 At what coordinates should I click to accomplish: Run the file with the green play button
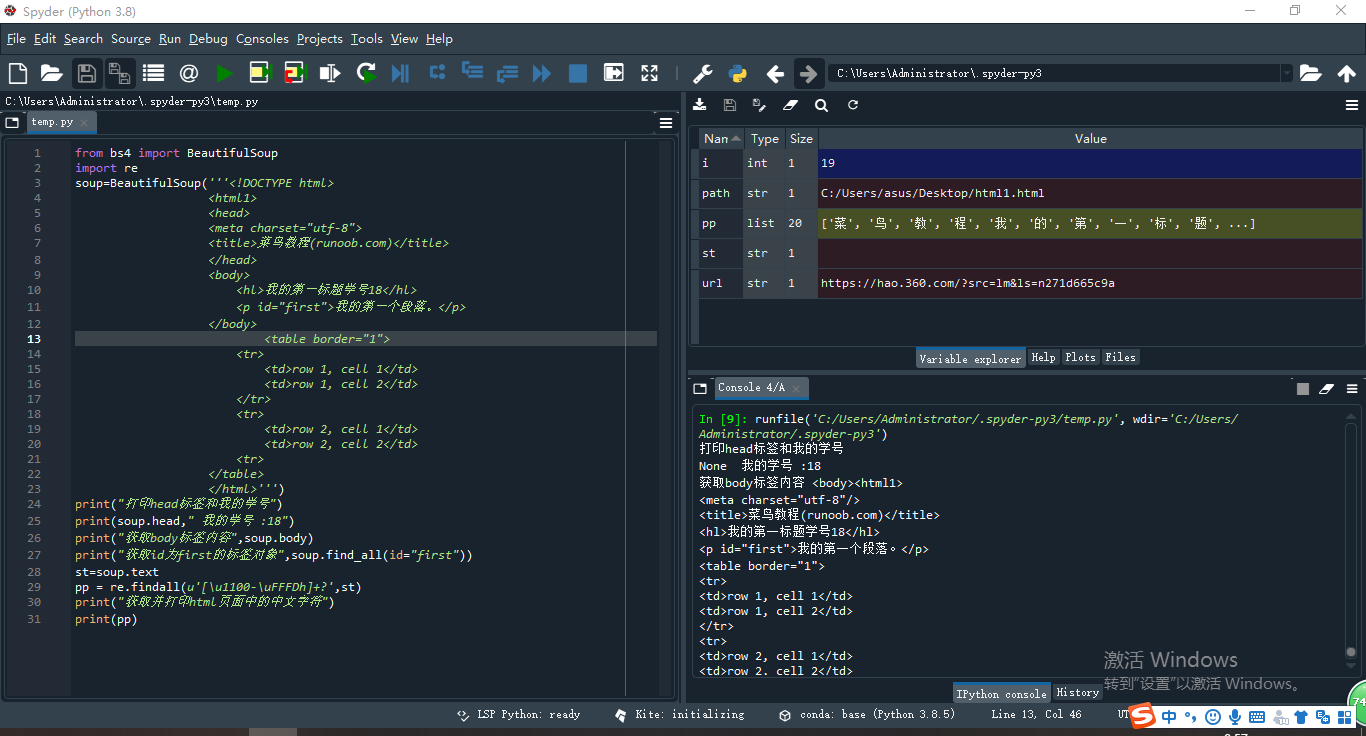pos(224,73)
